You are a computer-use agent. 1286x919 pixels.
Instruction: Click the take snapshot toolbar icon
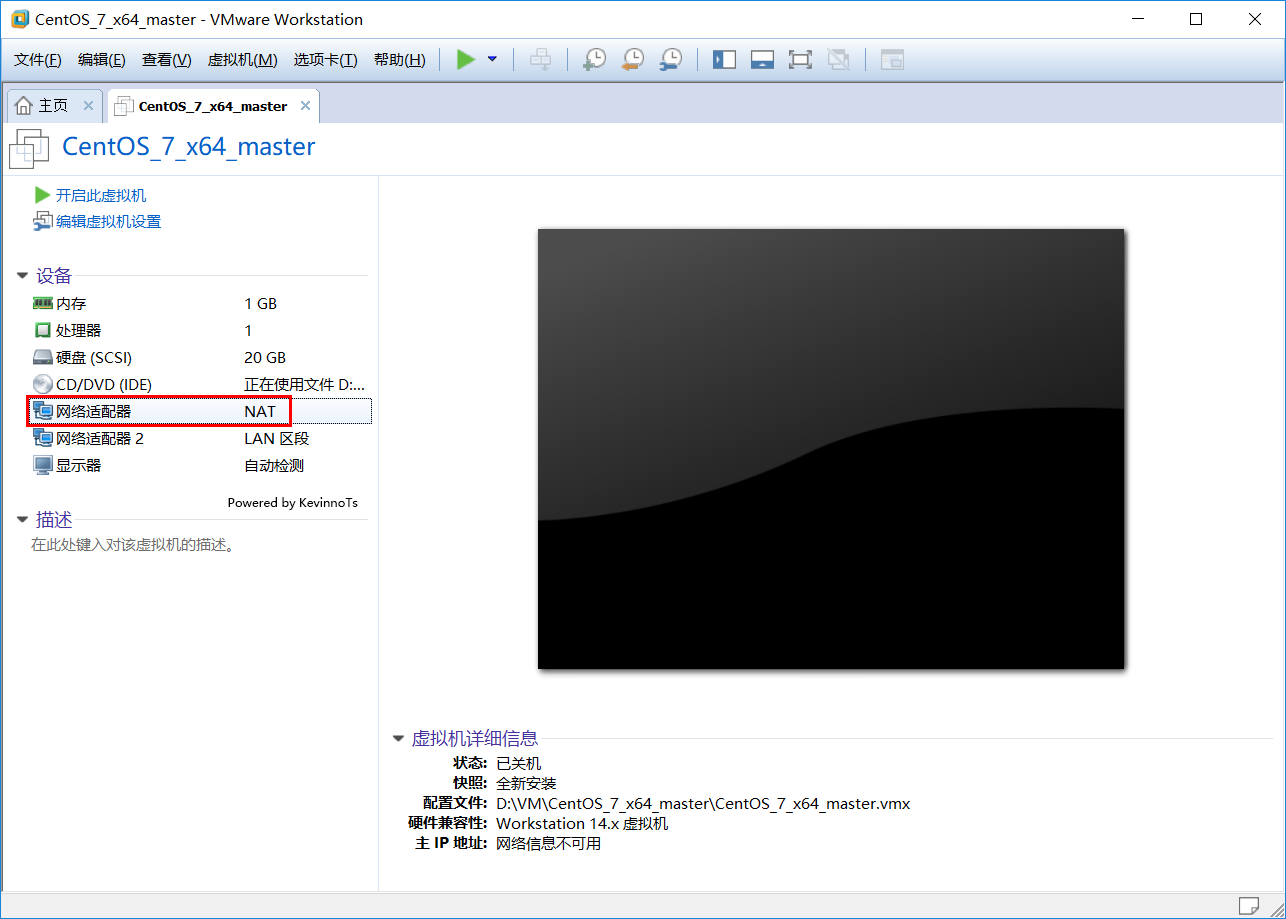pyautogui.click(x=595, y=60)
